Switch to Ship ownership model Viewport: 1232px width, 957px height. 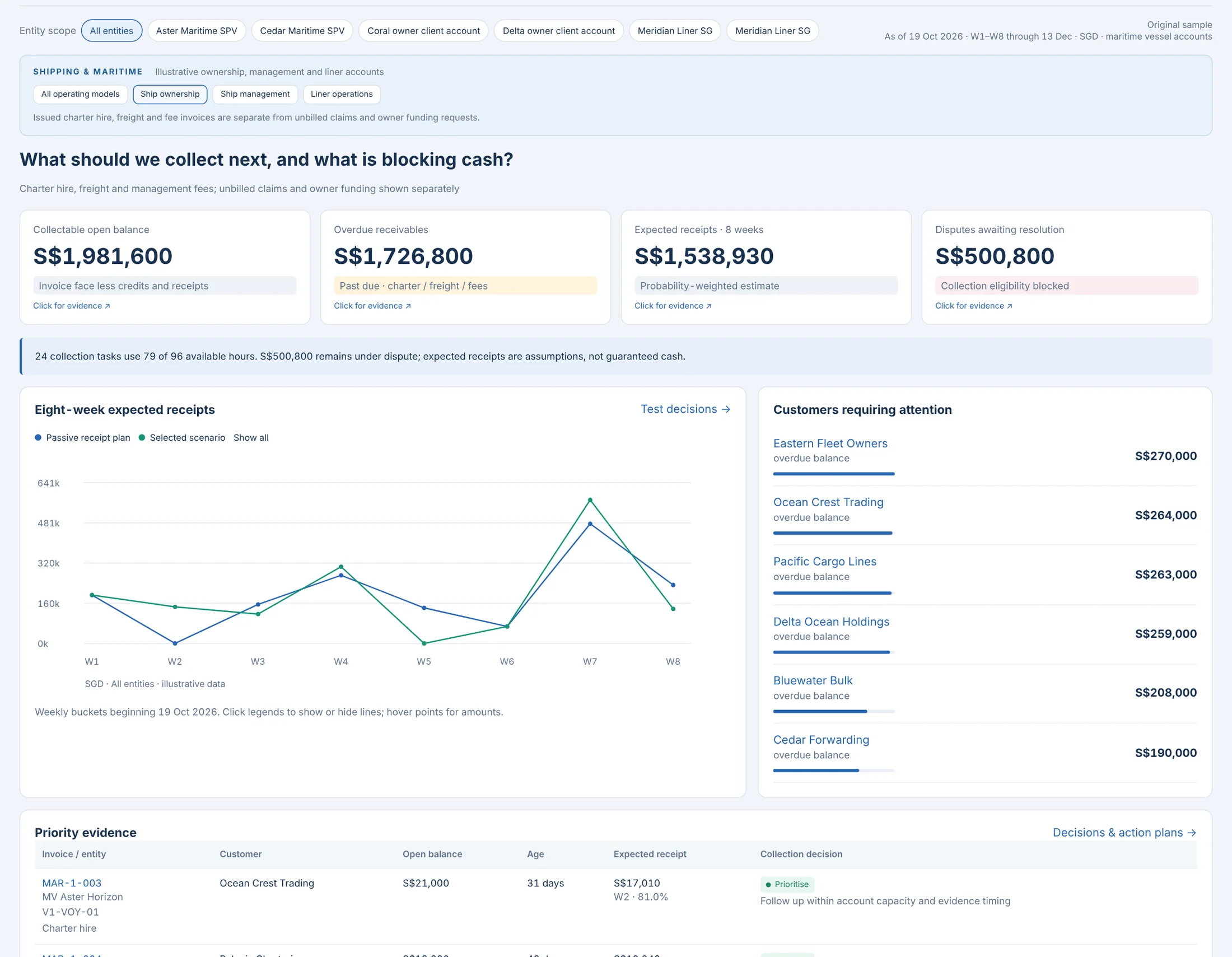(170, 94)
